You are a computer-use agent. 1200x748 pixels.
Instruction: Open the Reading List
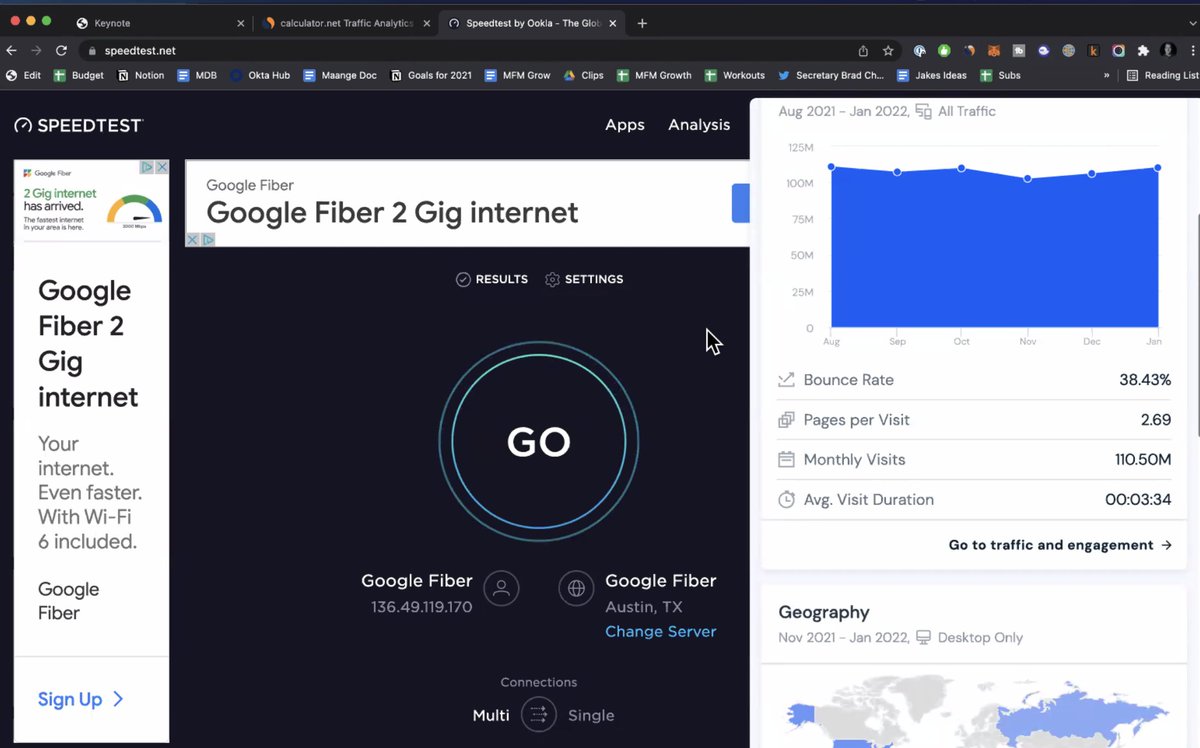1162,75
